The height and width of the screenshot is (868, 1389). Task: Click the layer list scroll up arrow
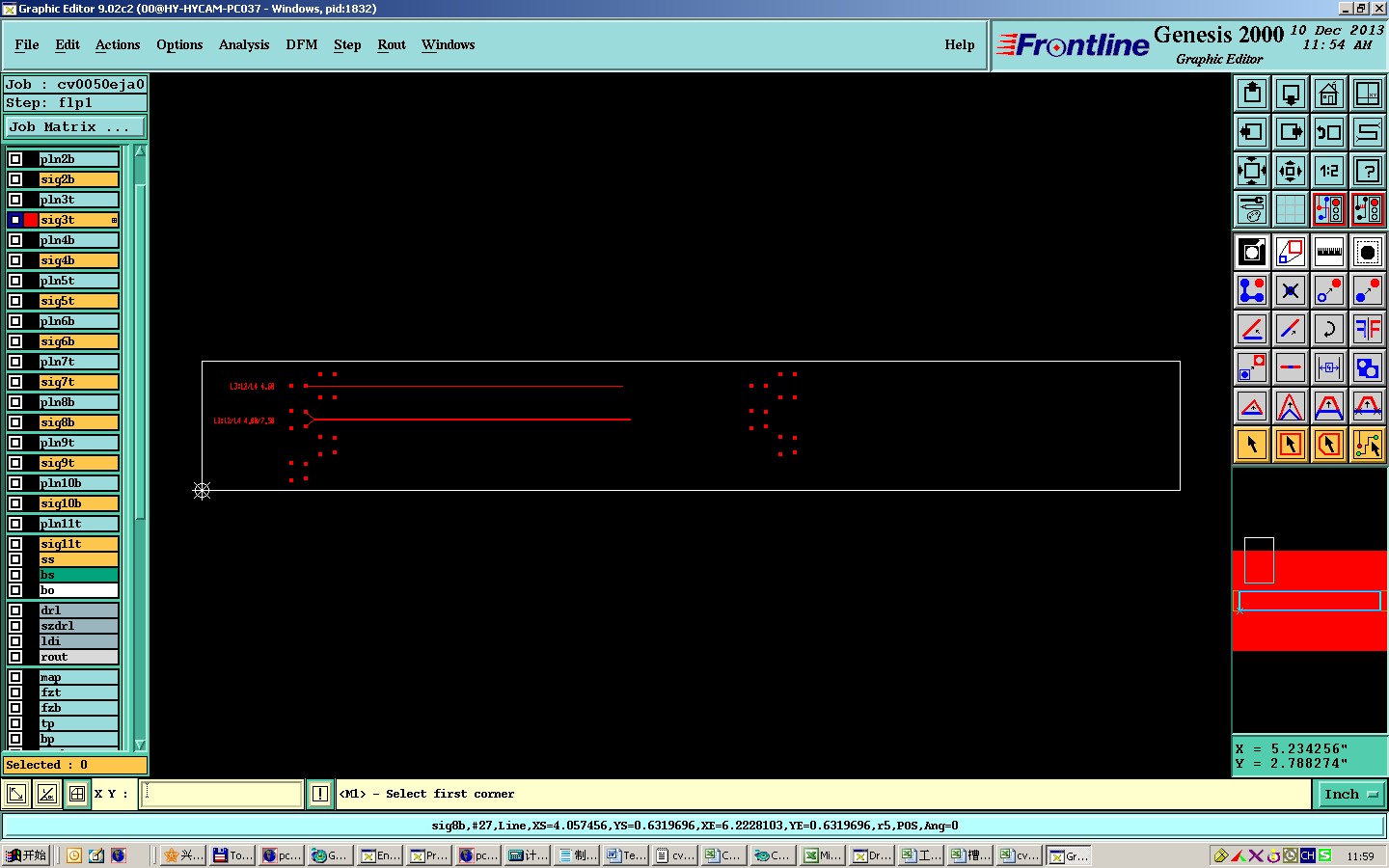tap(140, 151)
